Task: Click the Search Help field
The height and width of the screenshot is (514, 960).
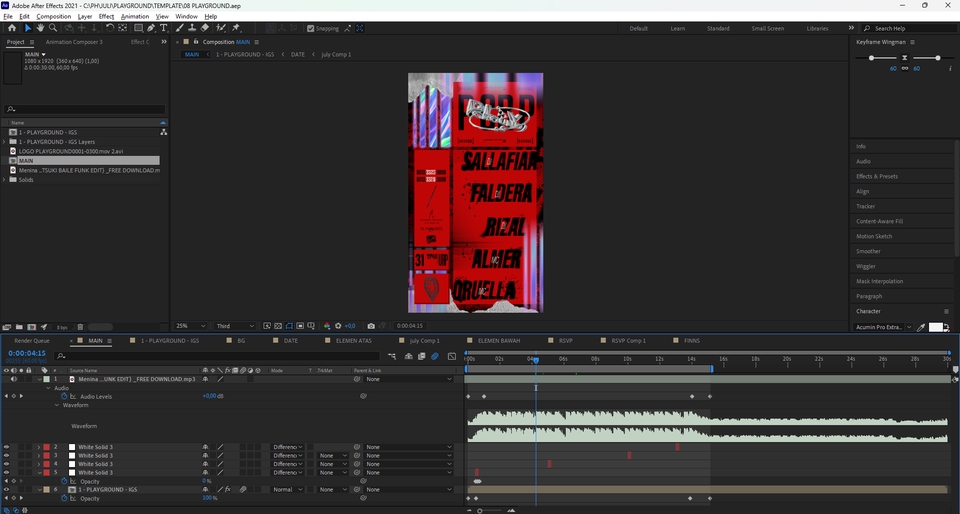Action: click(909, 29)
